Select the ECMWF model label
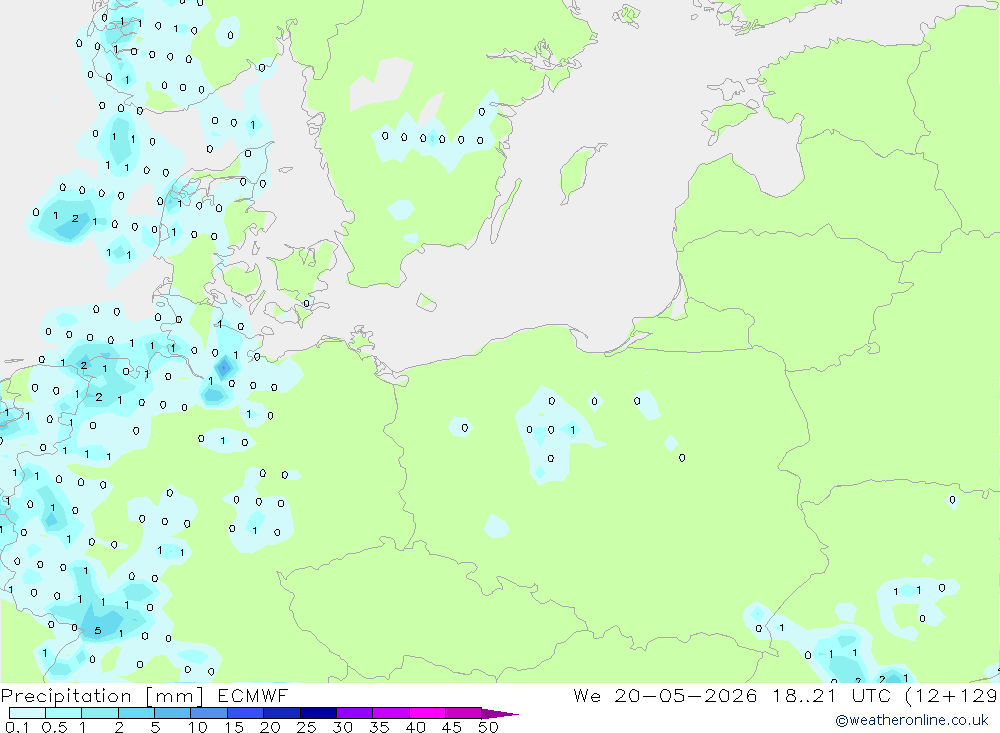1000x733 pixels. 253,695
